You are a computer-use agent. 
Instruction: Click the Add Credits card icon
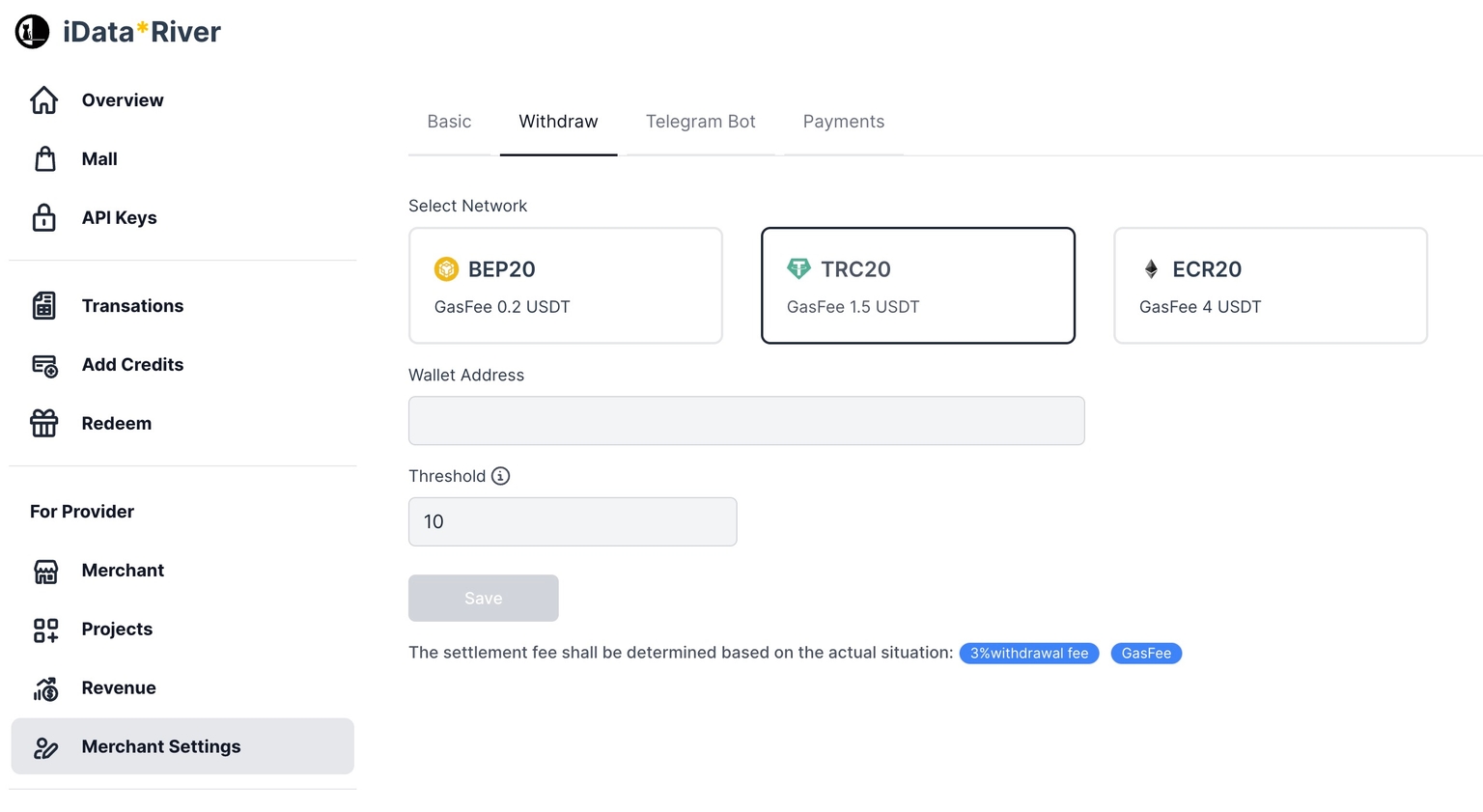coord(44,365)
